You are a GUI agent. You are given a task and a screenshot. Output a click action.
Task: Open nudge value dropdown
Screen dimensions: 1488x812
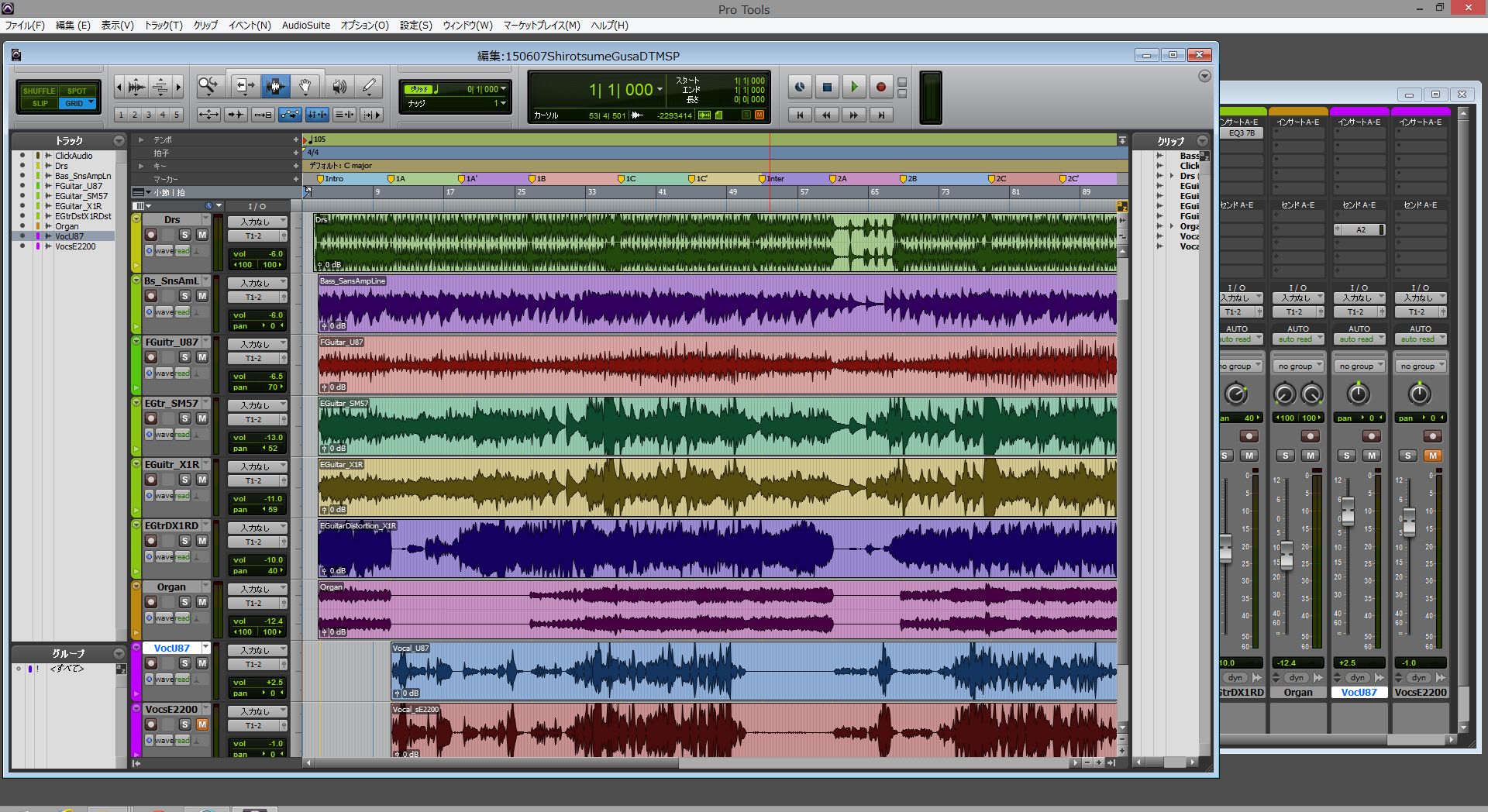point(504,103)
